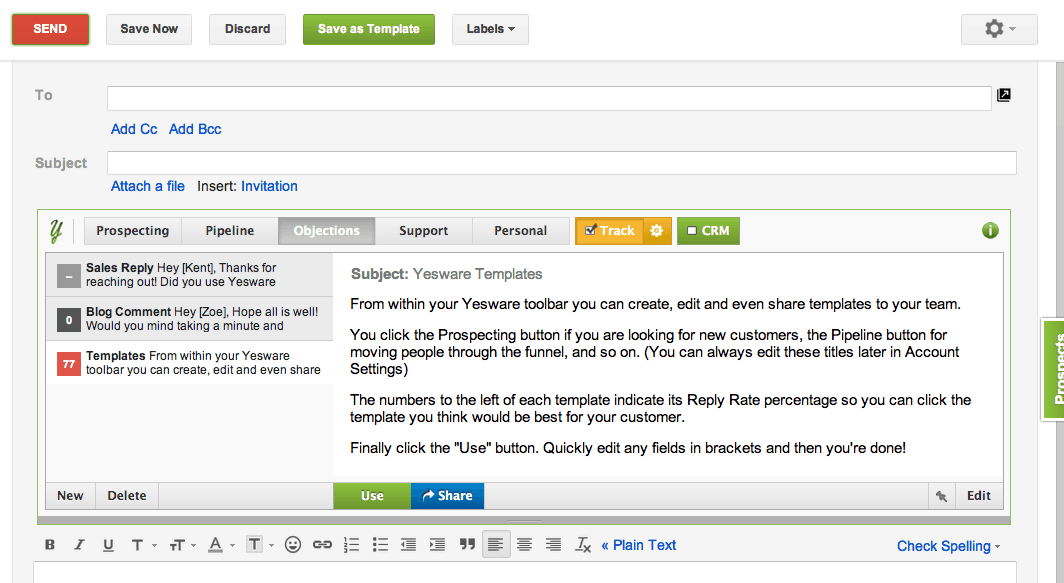Image resolution: width=1064 pixels, height=583 pixels.
Task: Open the Labels dropdown
Action: [x=490, y=29]
